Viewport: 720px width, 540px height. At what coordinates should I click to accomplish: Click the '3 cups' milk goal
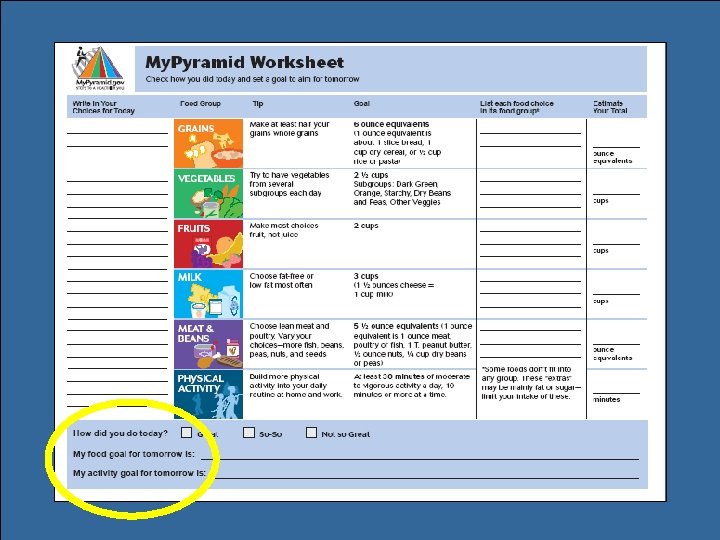coord(366,276)
